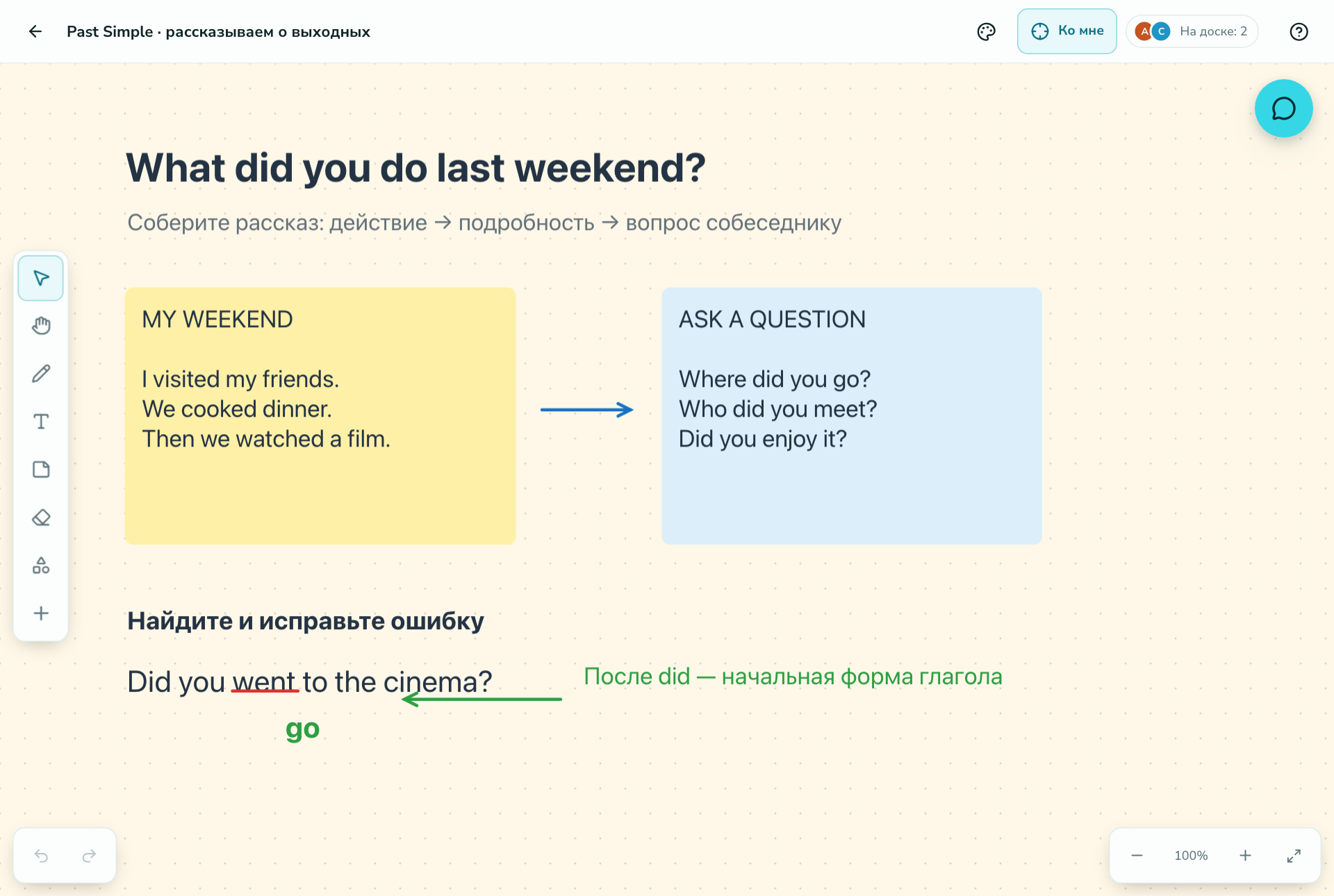The image size is (1334, 896).
Task: Click the plus add-more tool
Action: pyautogui.click(x=41, y=613)
